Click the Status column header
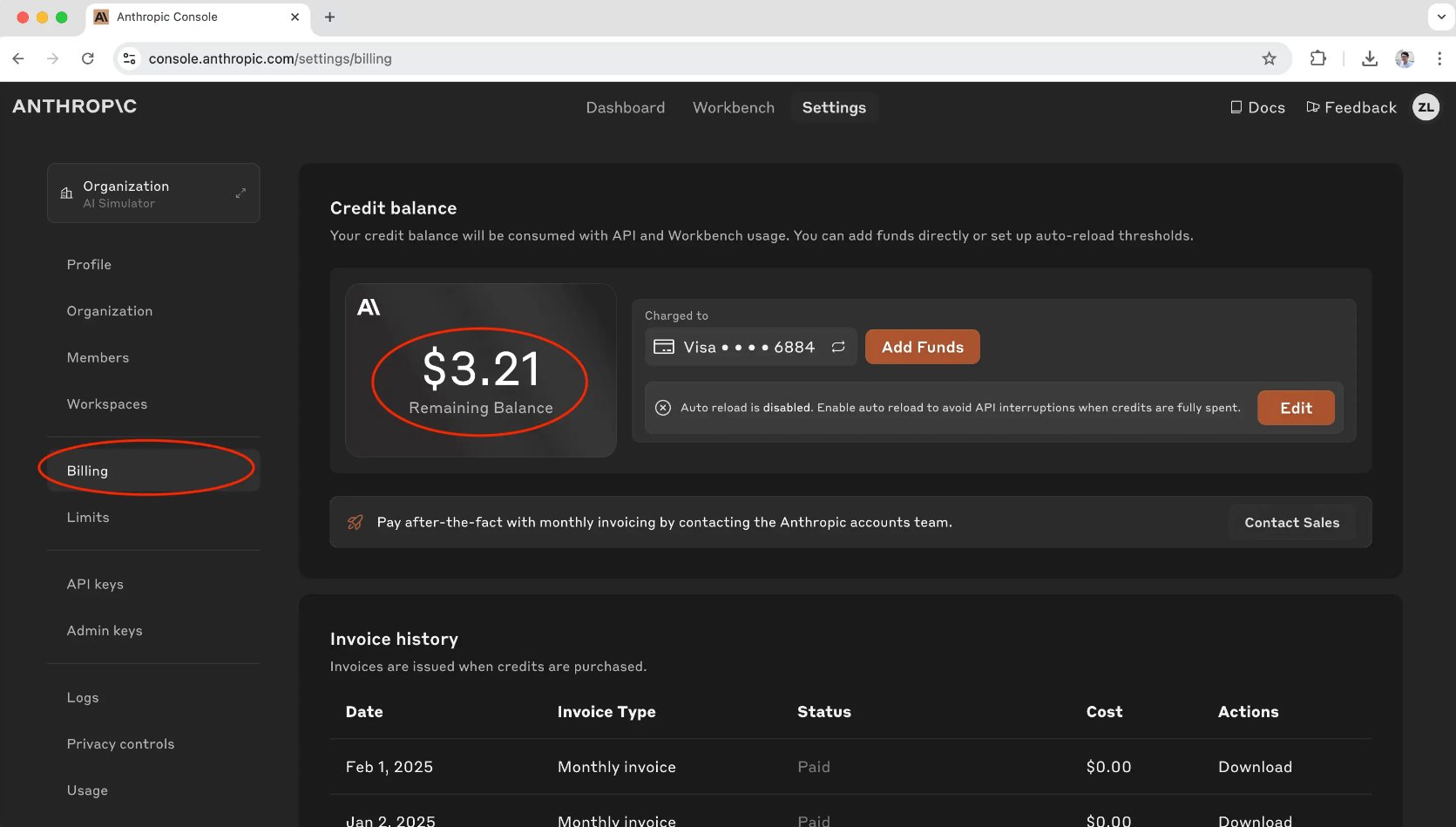This screenshot has width=1456, height=827. coord(824,712)
